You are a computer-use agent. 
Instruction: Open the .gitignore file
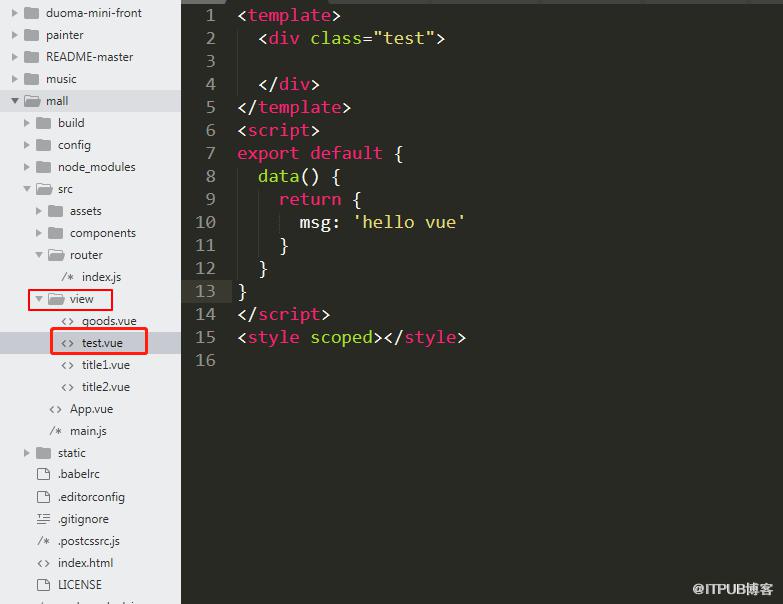83,519
